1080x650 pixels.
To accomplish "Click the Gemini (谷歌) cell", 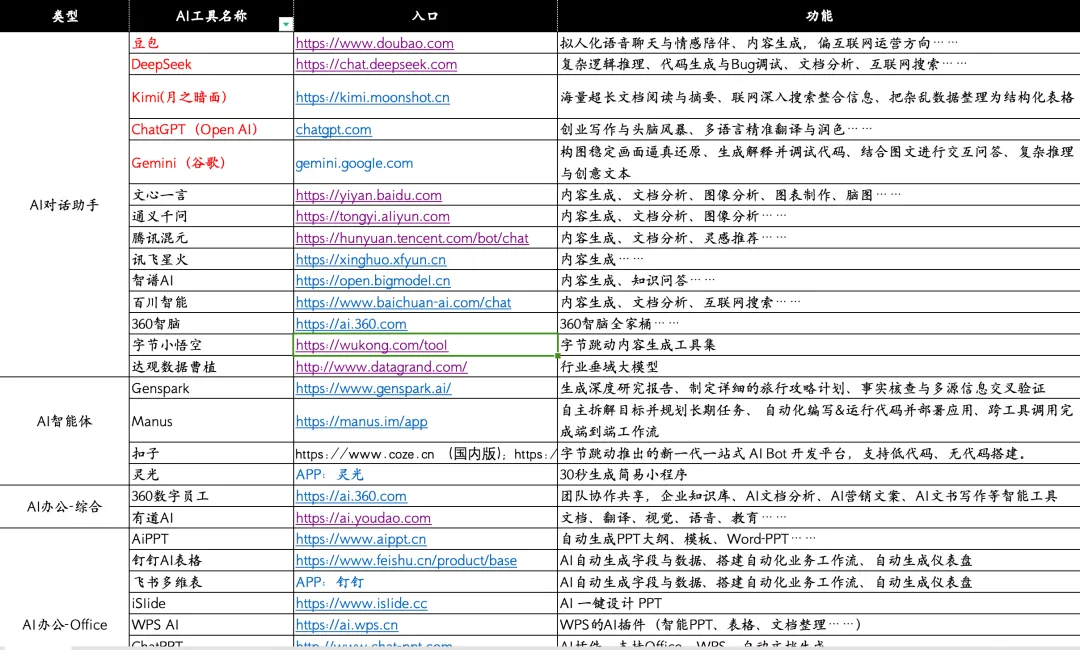I will pos(211,162).
